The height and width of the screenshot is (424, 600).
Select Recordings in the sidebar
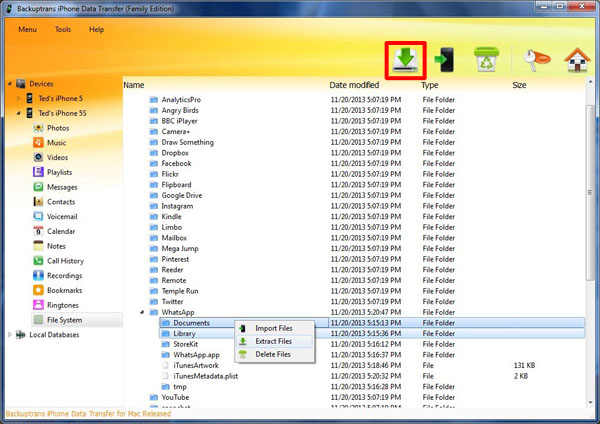click(x=64, y=276)
